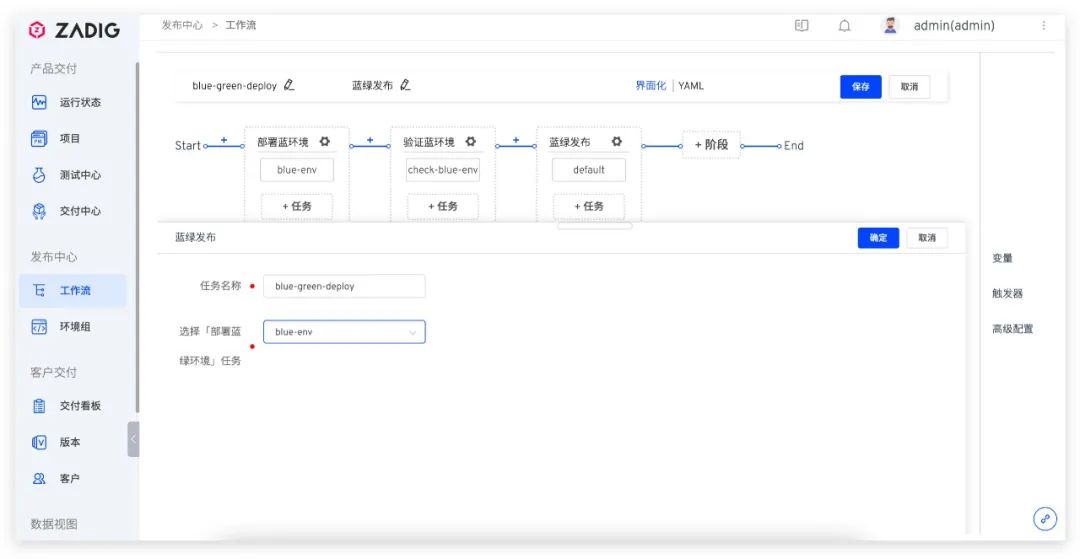Select the check-blue-env task
The image size is (1080, 559).
pyautogui.click(x=443, y=170)
